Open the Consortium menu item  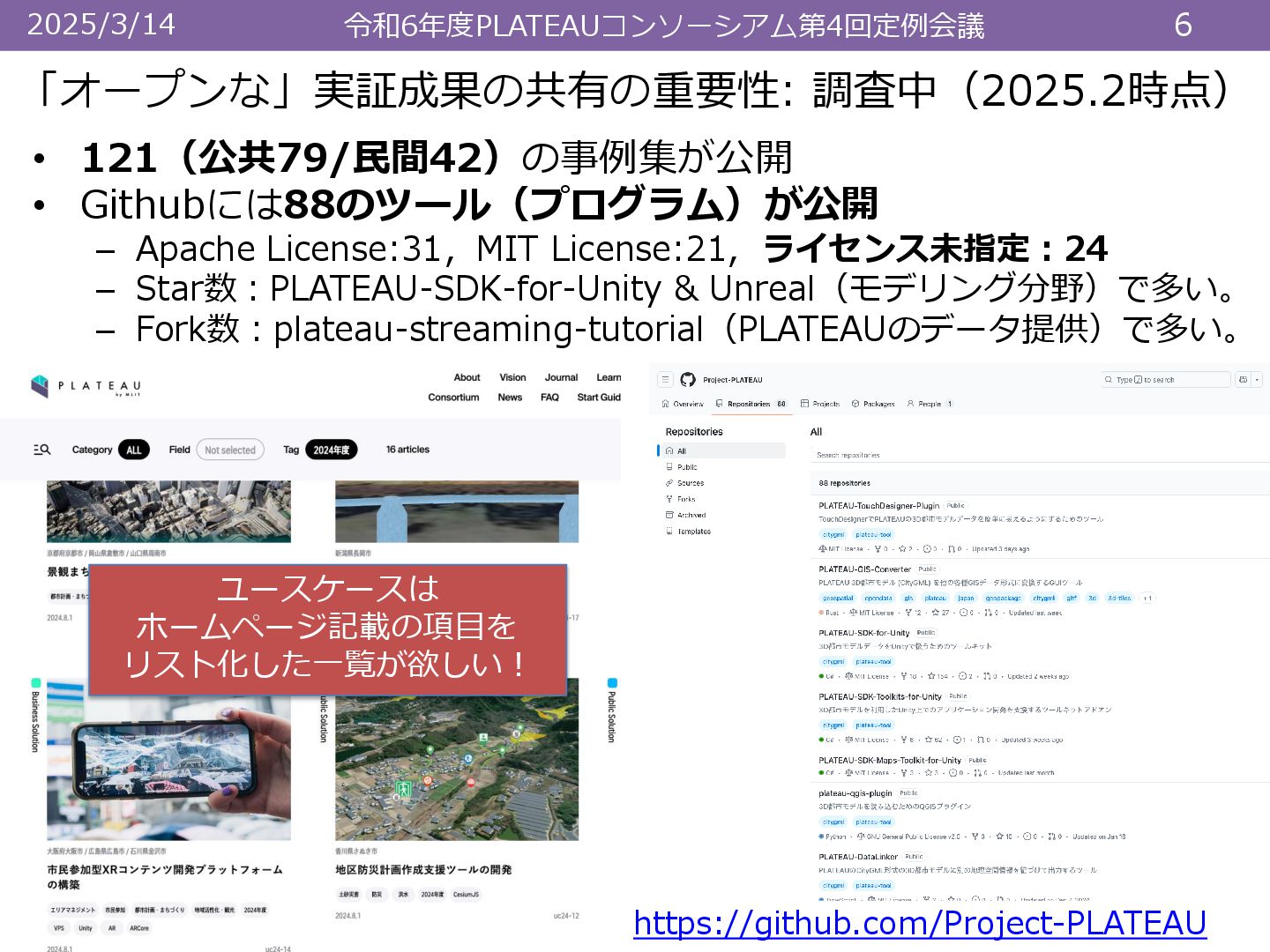(x=453, y=398)
